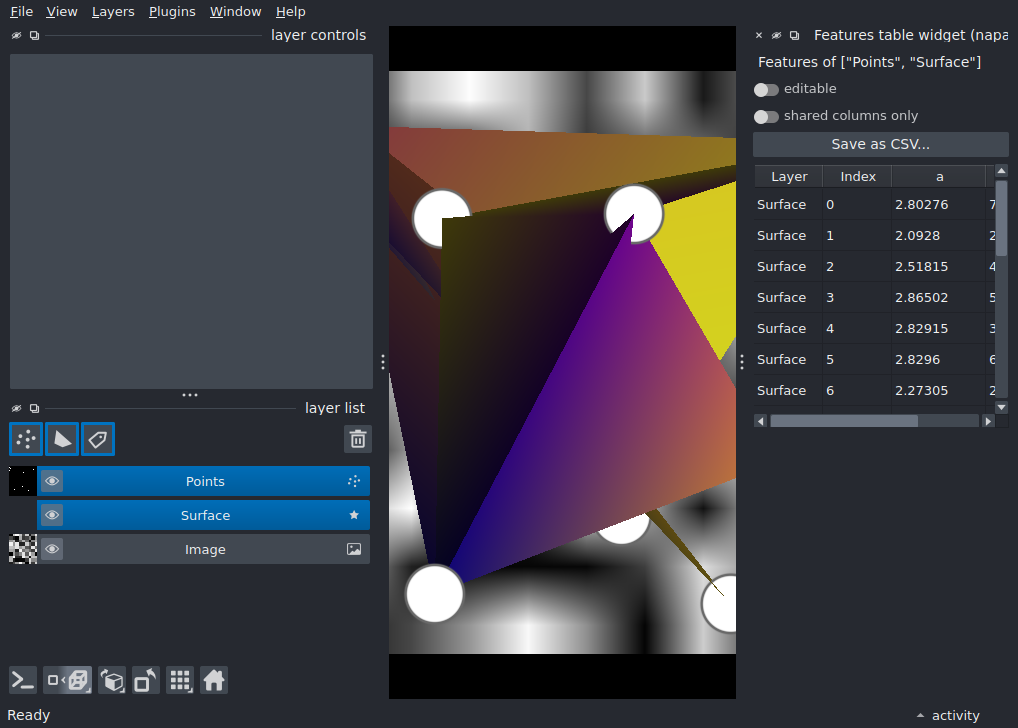Enable shared columns only switch
Viewport: 1018px width, 728px height.
pos(766,117)
